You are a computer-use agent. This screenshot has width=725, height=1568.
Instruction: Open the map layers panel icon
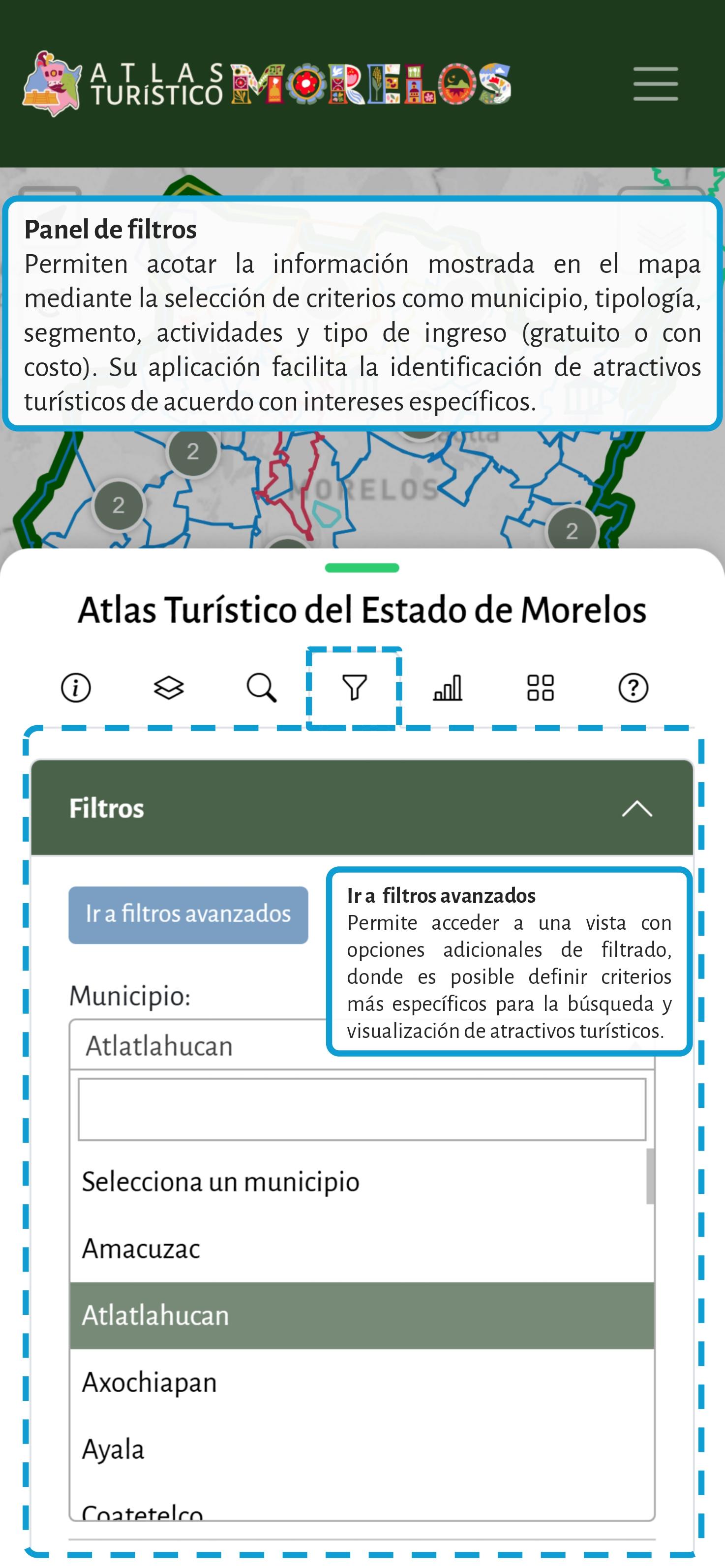point(169,688)
